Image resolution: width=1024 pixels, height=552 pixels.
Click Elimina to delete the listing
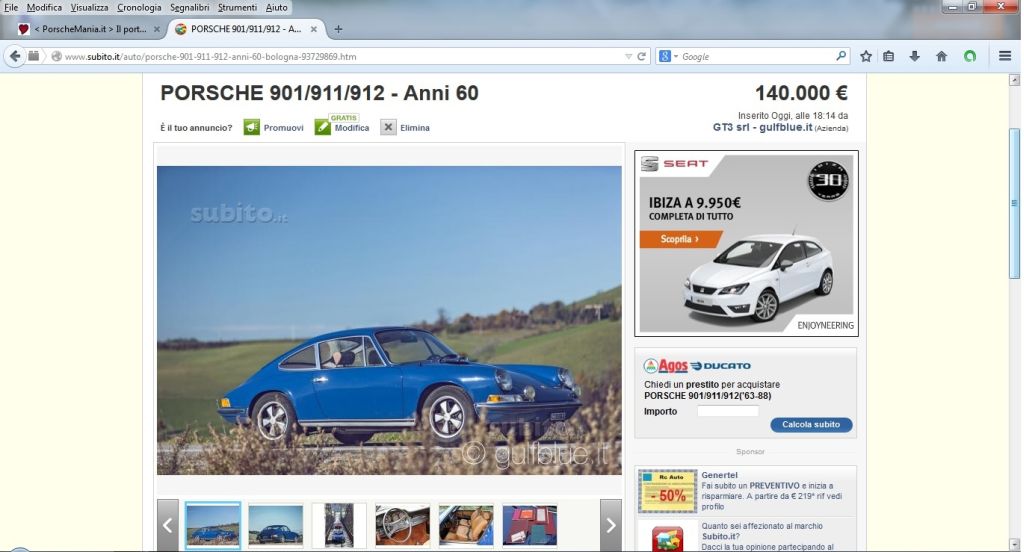(x=415, y=128)
